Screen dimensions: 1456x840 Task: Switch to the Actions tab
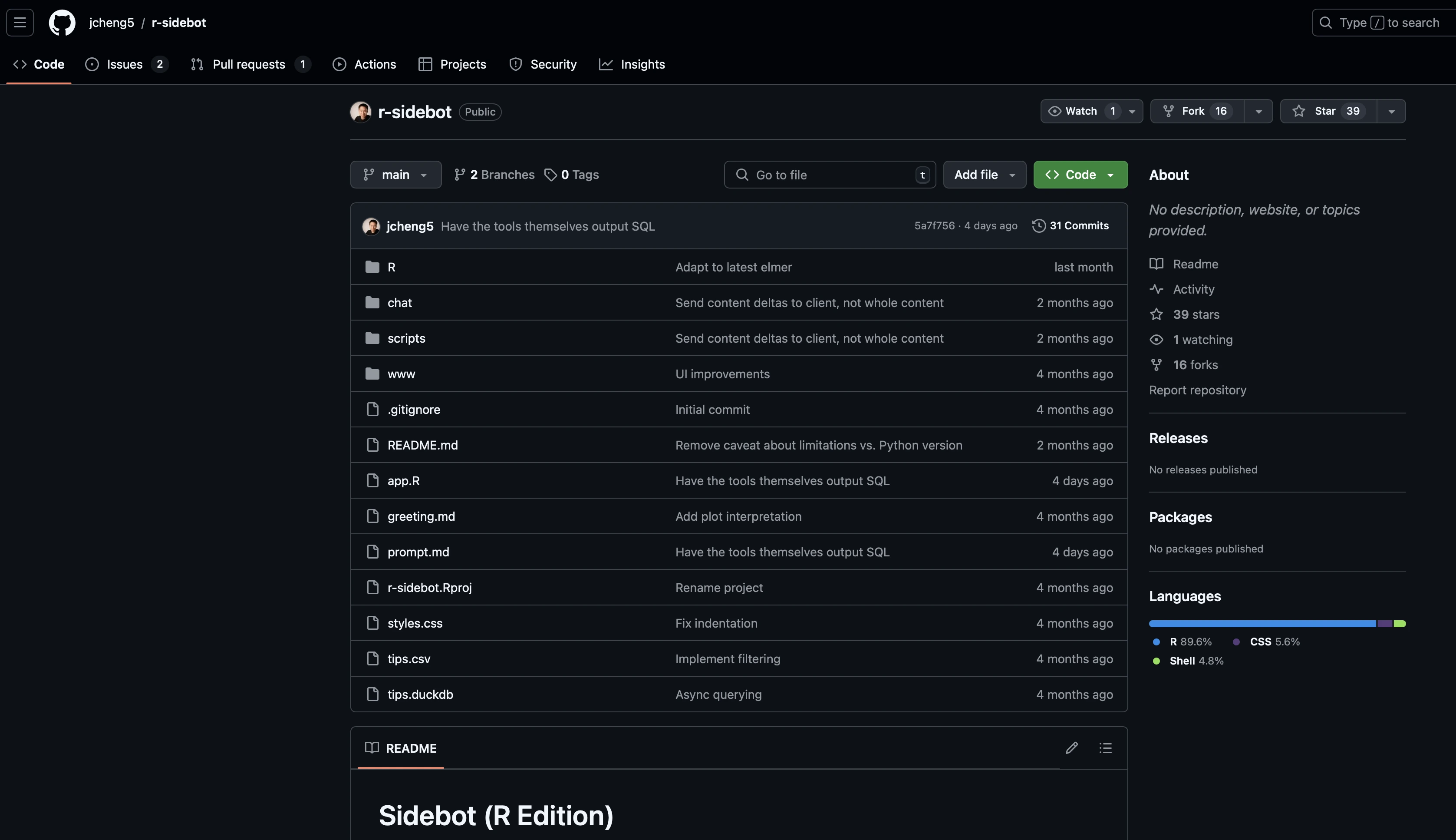click(x=364, y=64)
